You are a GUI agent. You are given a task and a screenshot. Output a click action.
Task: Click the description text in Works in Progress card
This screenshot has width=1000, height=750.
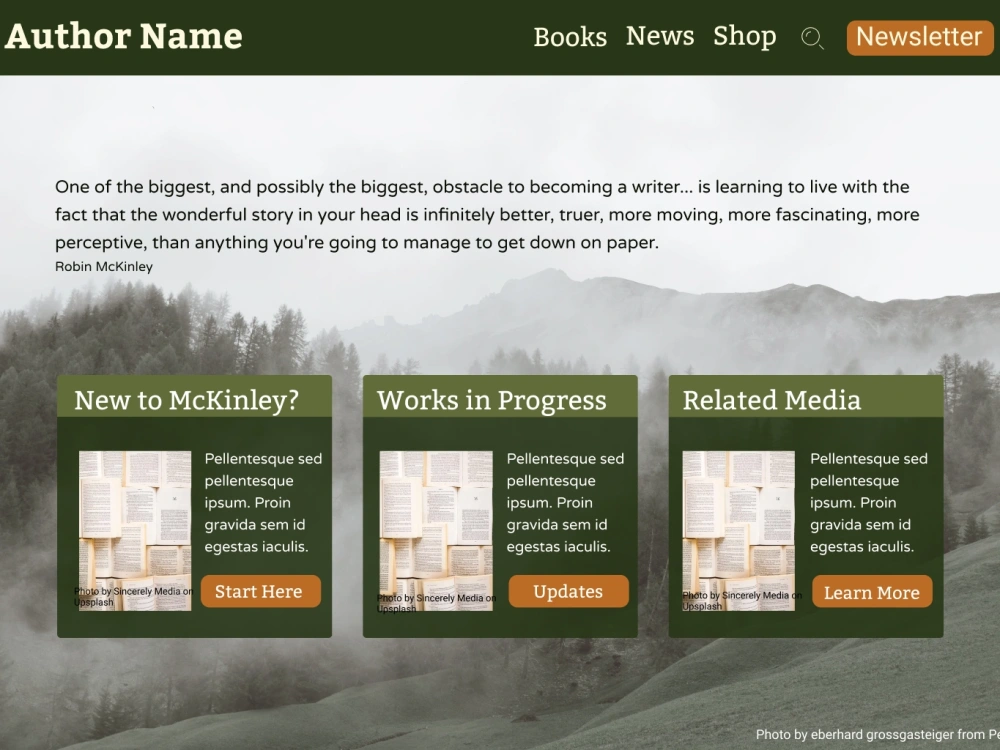click(x=565, y=503)
